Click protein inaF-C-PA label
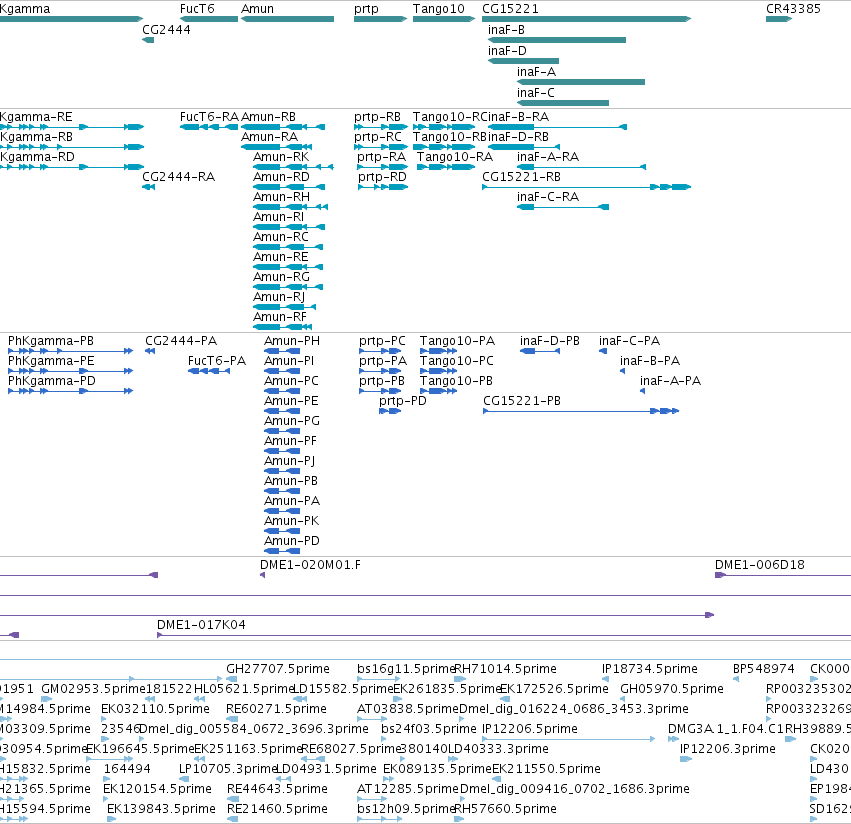This screenshot has height=824, width=851. point(629,341)
